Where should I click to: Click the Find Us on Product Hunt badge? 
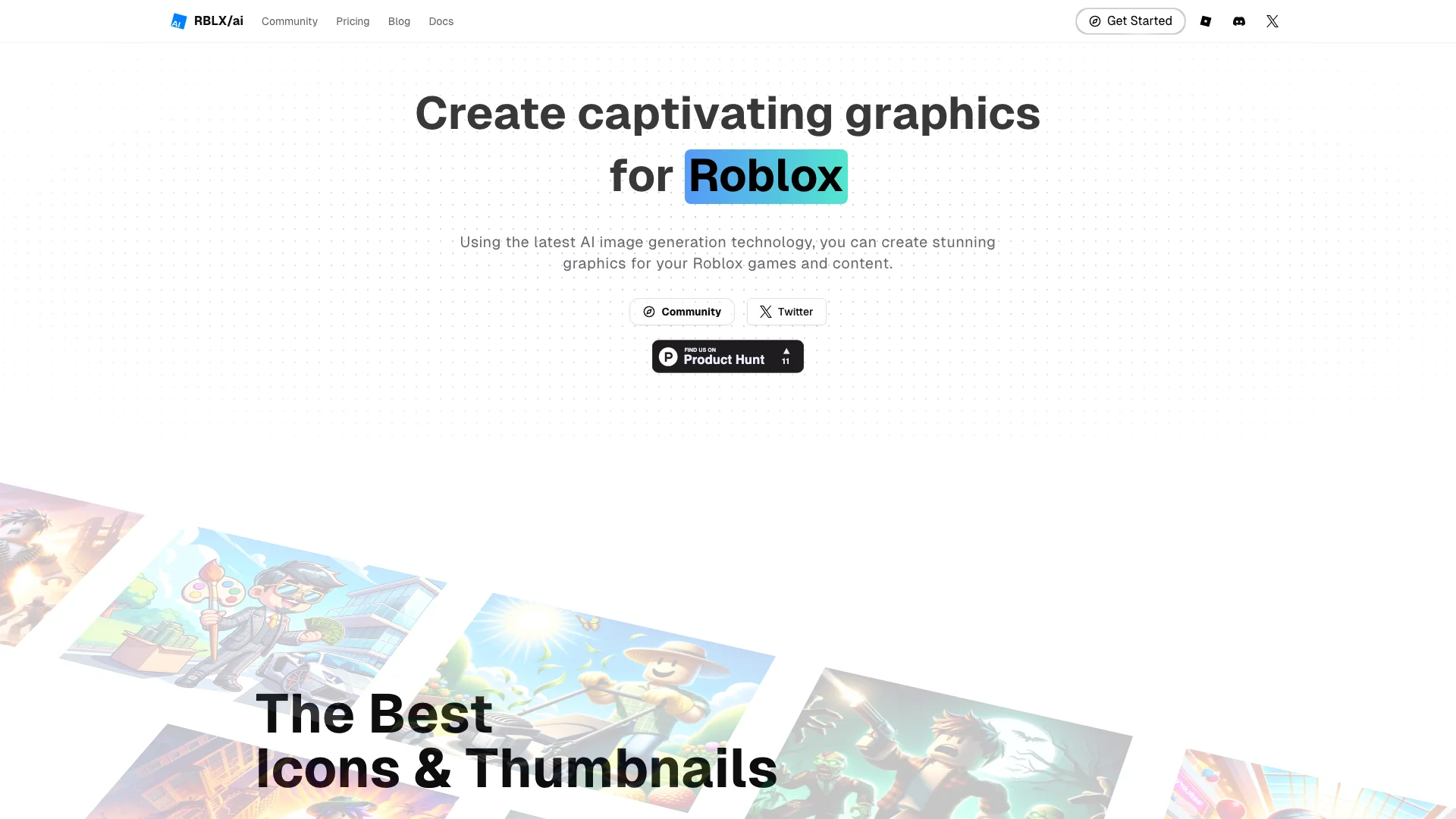coord(727,356)
